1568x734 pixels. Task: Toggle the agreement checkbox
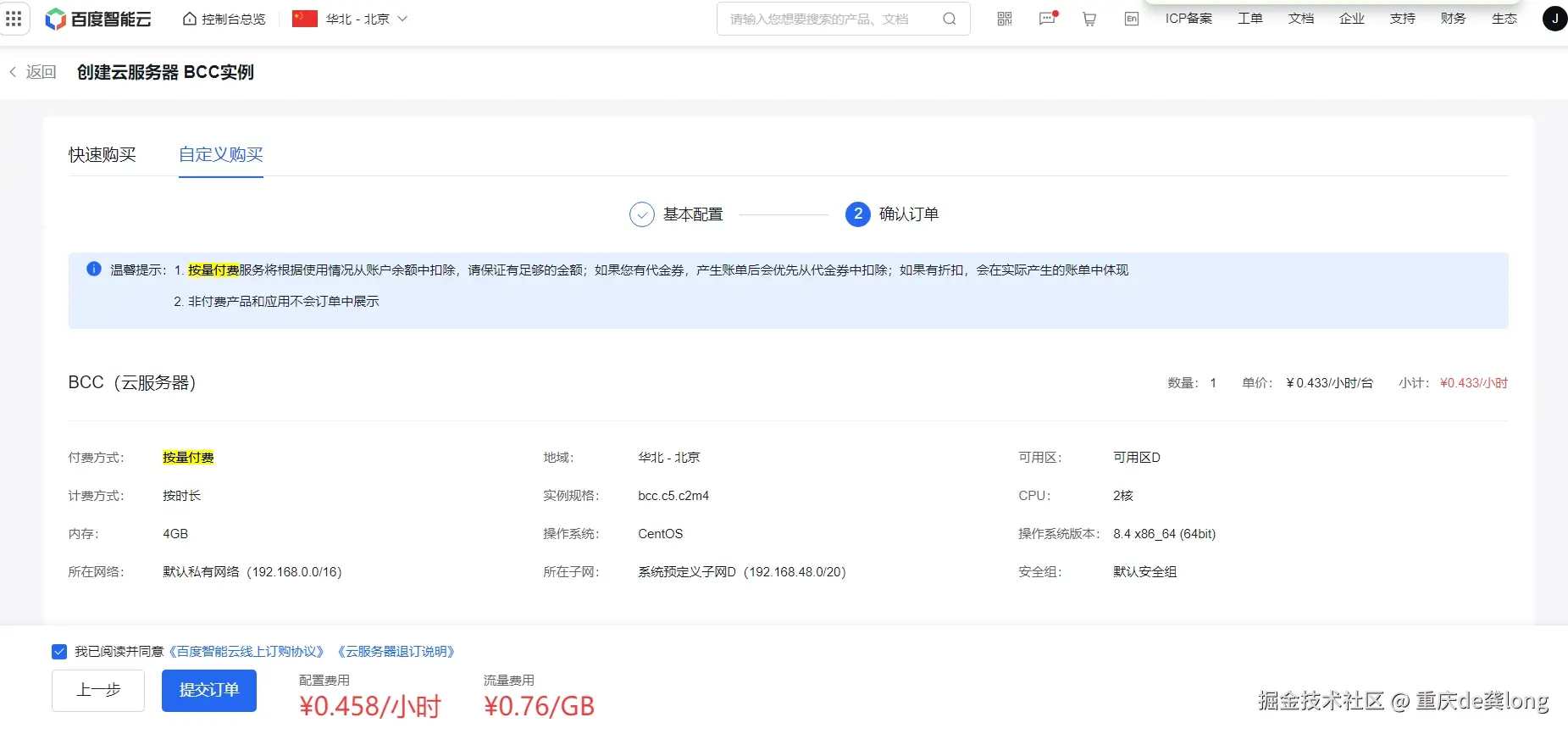click(59, 652)
